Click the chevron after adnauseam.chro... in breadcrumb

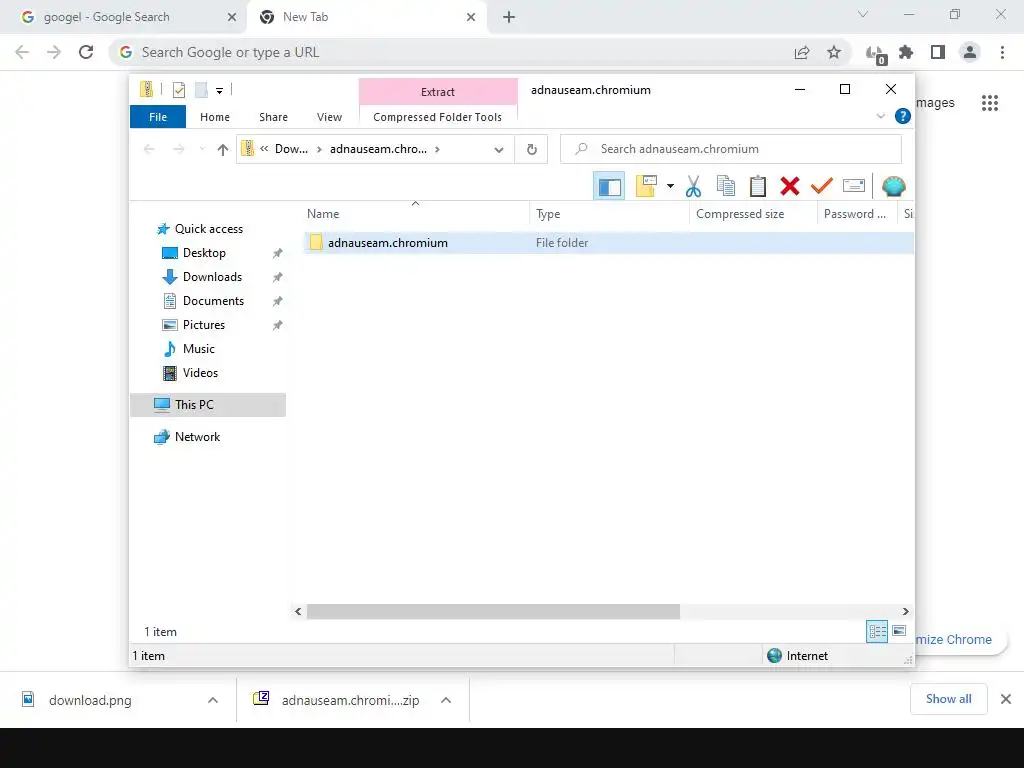coord(438,150)
